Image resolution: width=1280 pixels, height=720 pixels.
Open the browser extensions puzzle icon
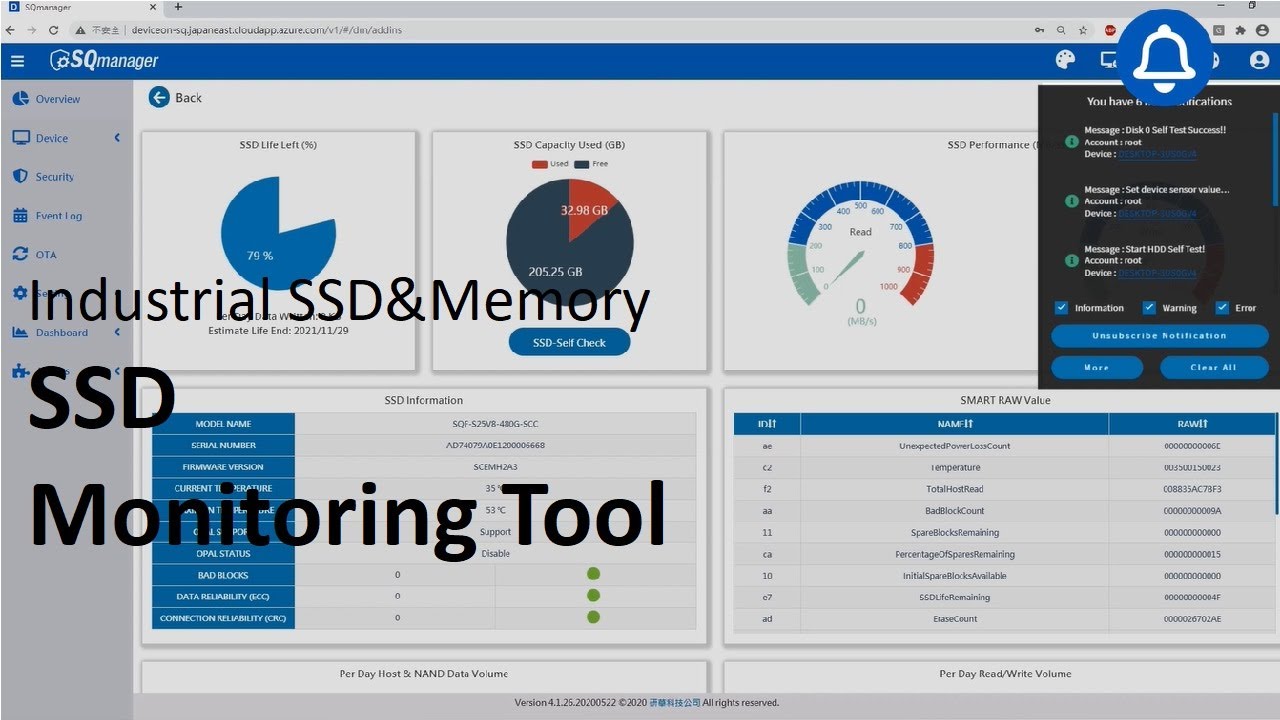tap(1240, 30)
